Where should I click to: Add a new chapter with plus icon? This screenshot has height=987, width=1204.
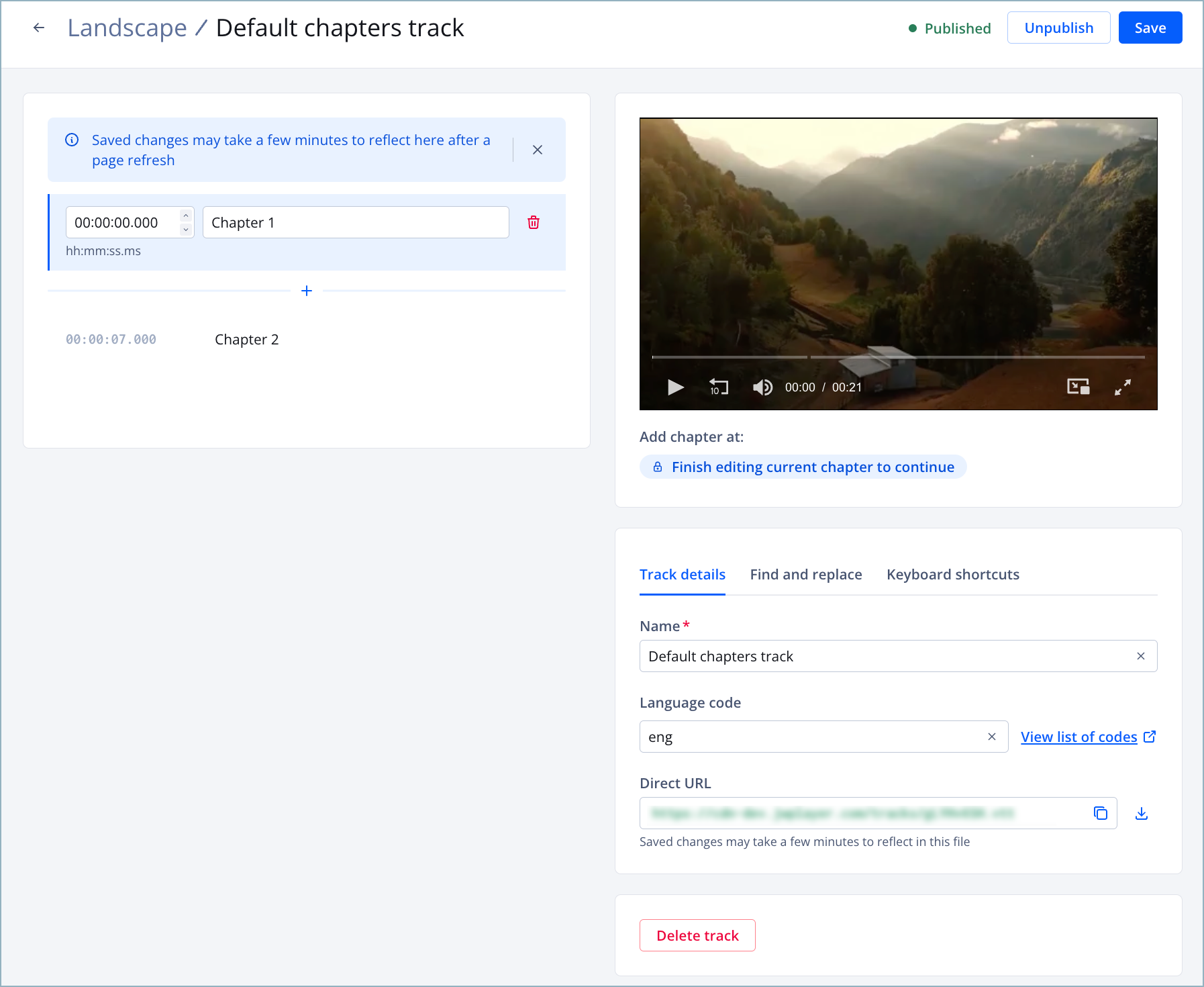pyautogui.click(x=307, y=291)
